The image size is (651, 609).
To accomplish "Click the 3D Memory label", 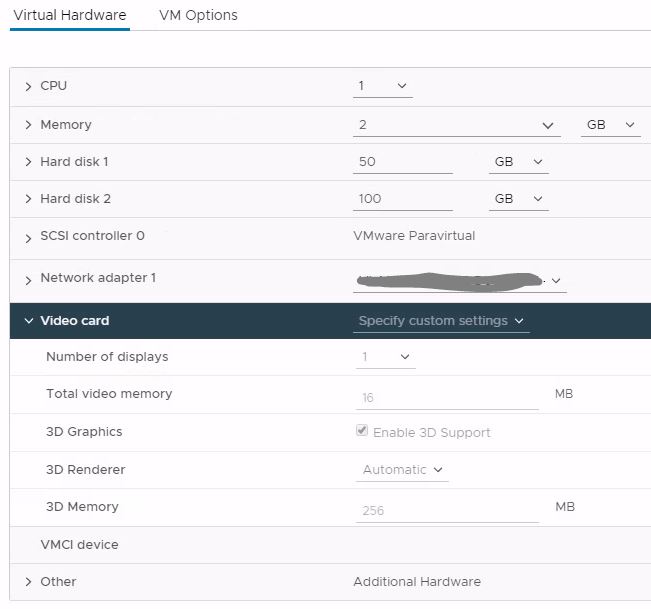I will [82, 506].
